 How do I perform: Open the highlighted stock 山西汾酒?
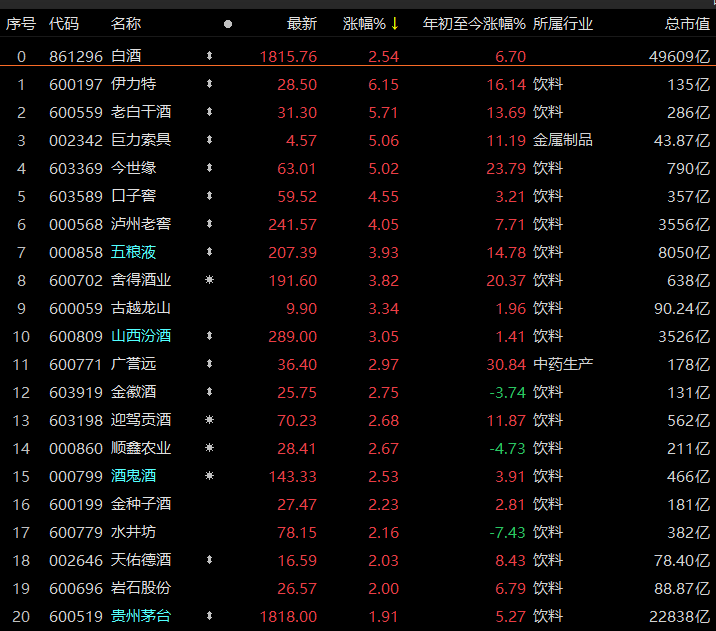point(141,336)
